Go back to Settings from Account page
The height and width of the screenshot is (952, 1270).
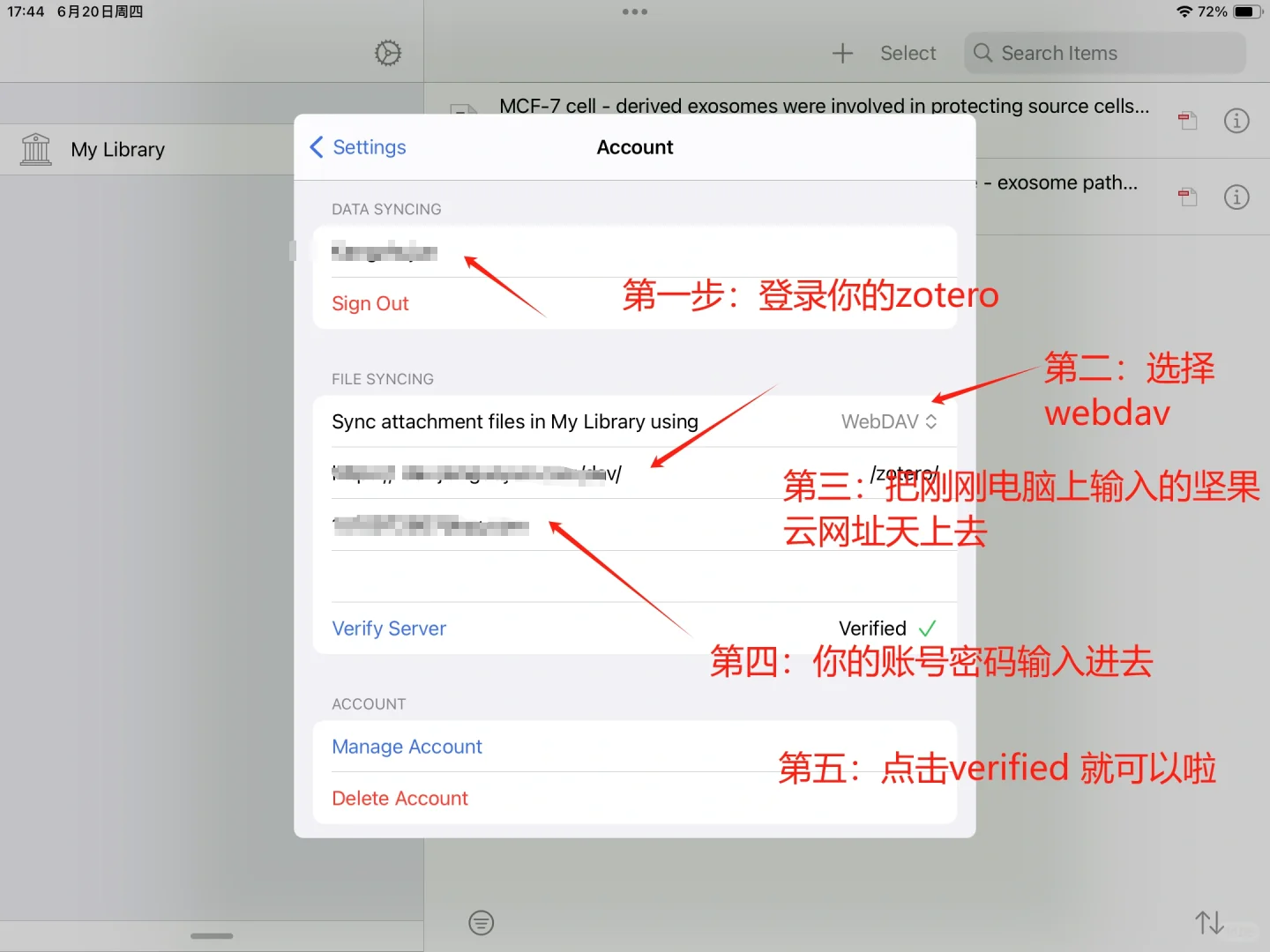coord(358,147)
